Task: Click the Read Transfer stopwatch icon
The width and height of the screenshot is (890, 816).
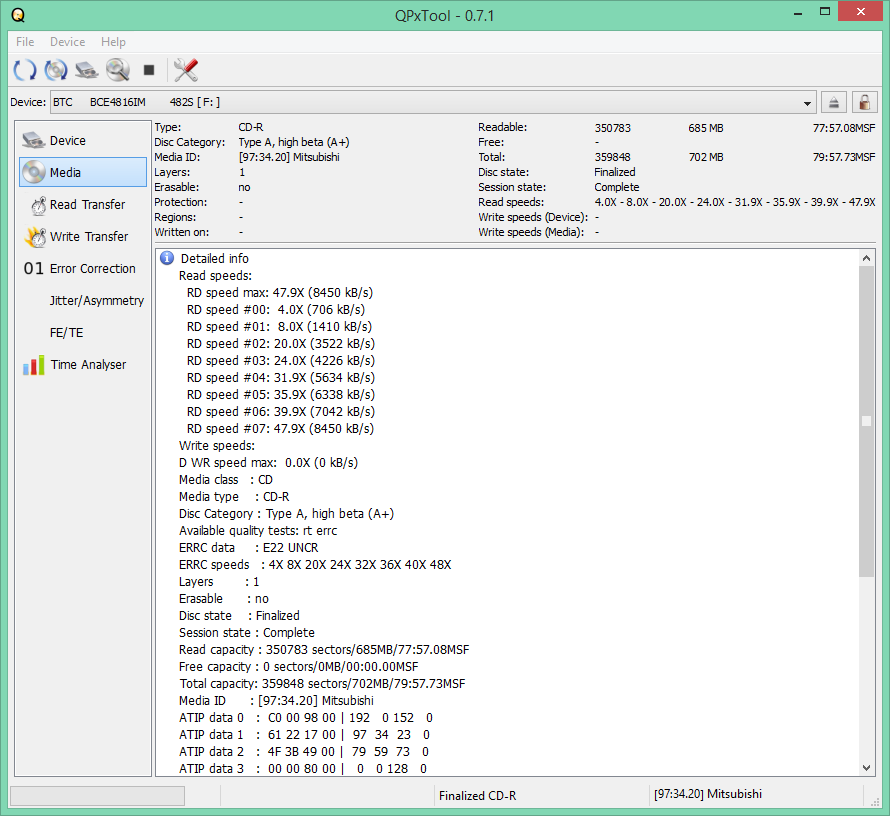Action: [x=38, y=205]
